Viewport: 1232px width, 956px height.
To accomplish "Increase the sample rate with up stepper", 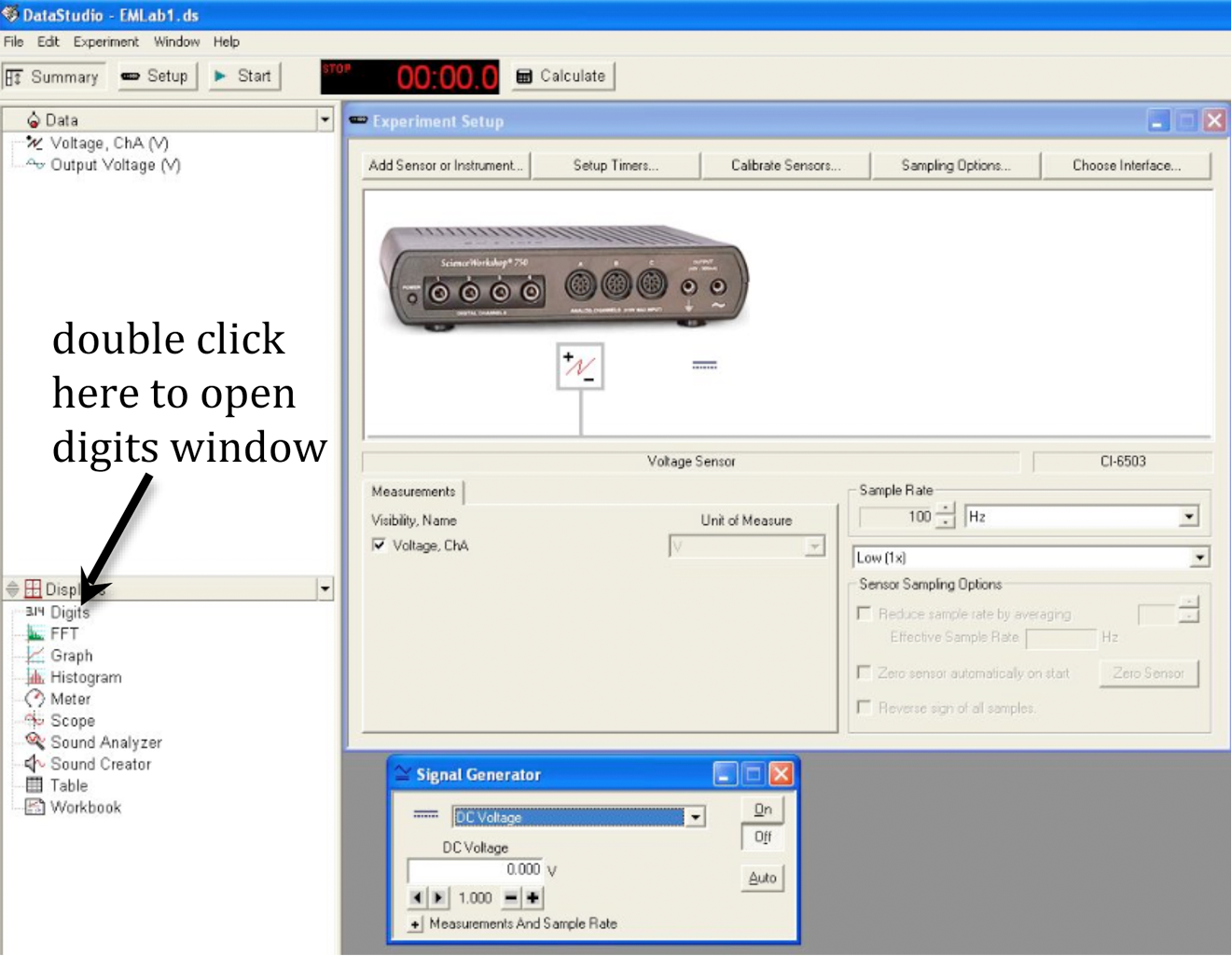I will point(946,510).
